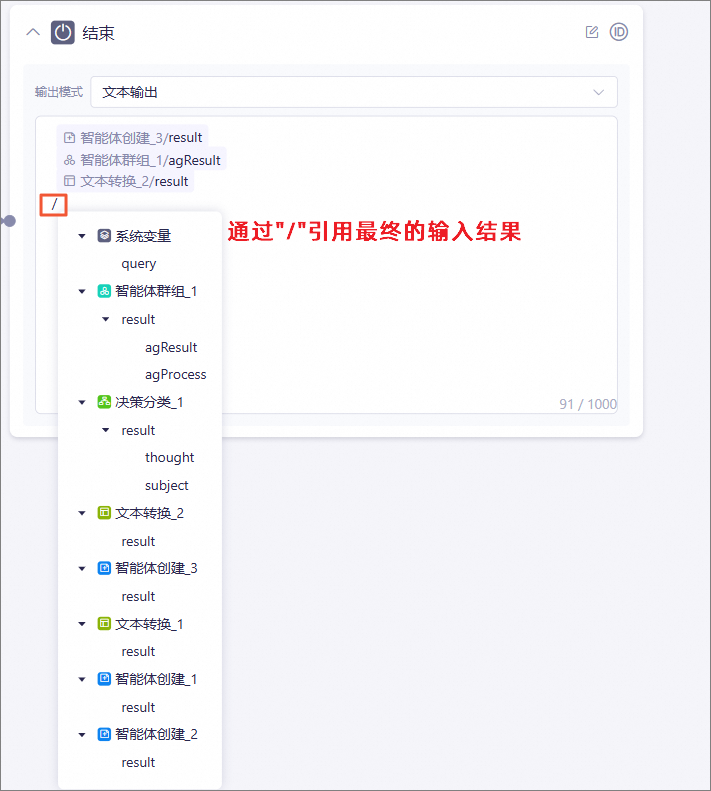Click the 智能体创建_3/result reference tag
The height and width of the screenshot is (791, 711).
point(133,137)
